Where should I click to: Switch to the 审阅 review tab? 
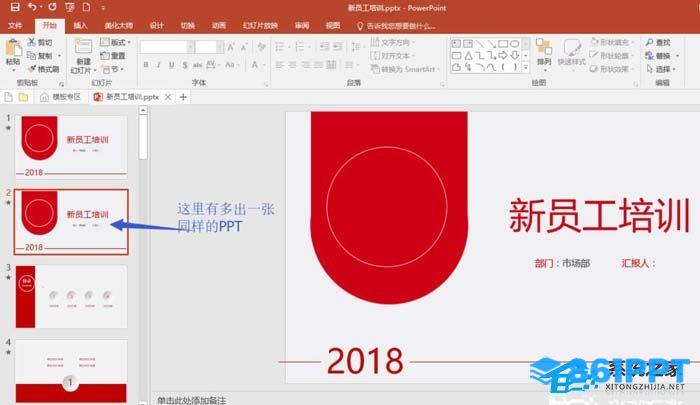[302, 25]
